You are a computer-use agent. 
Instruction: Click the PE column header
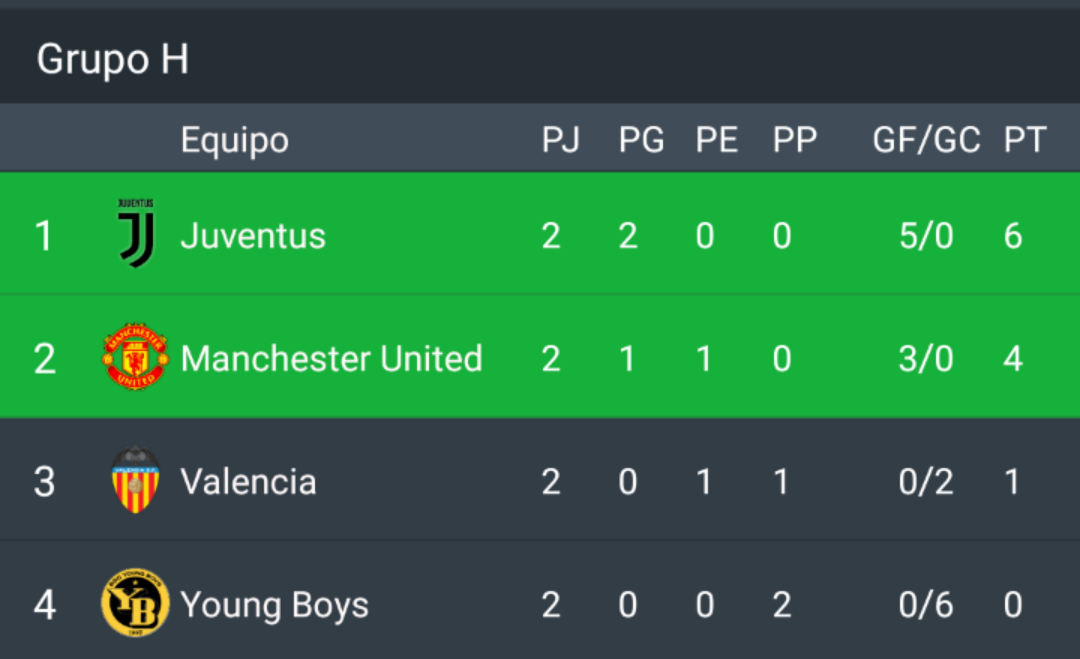[716, 140]
